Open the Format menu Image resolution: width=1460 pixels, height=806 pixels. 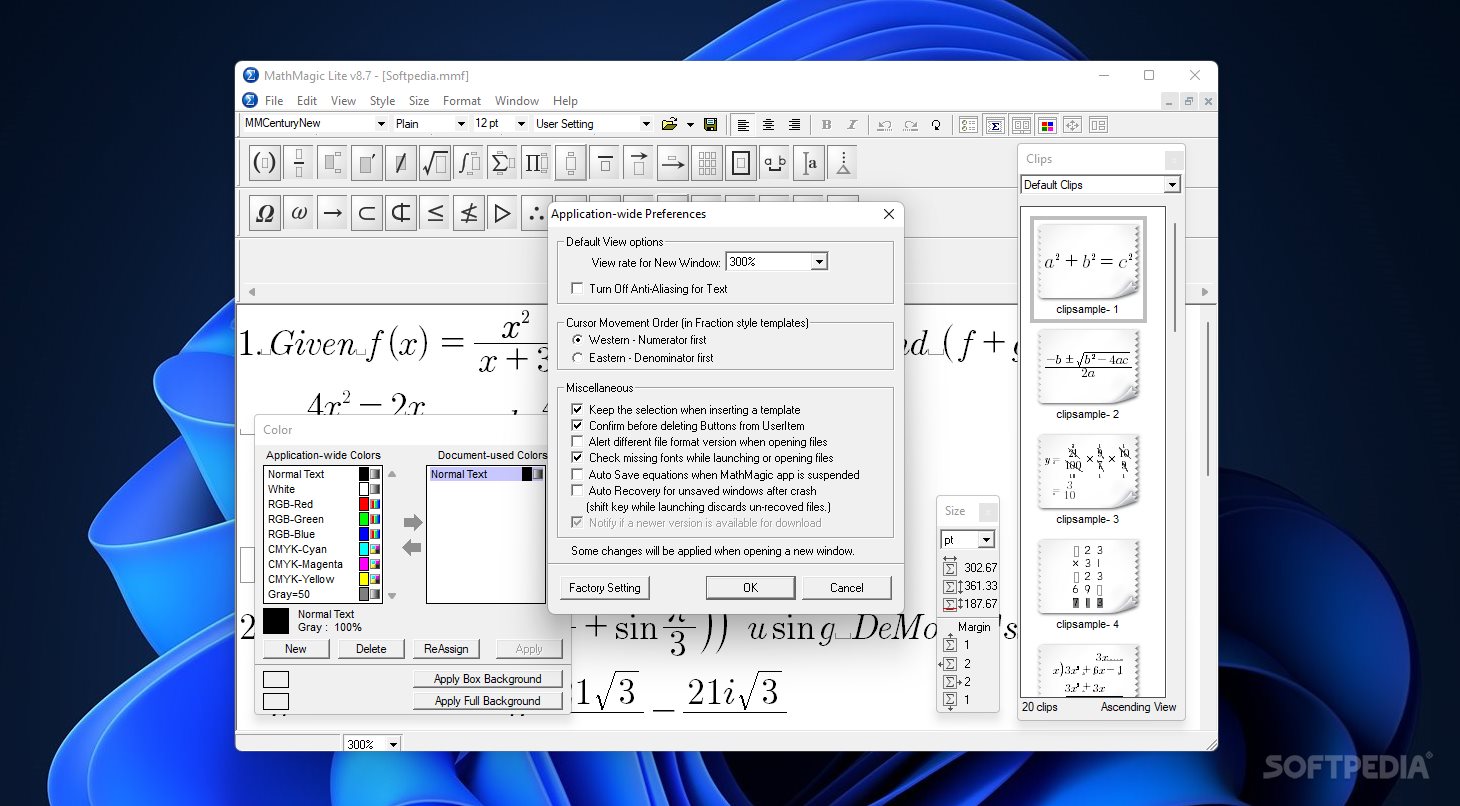point(462,100)
